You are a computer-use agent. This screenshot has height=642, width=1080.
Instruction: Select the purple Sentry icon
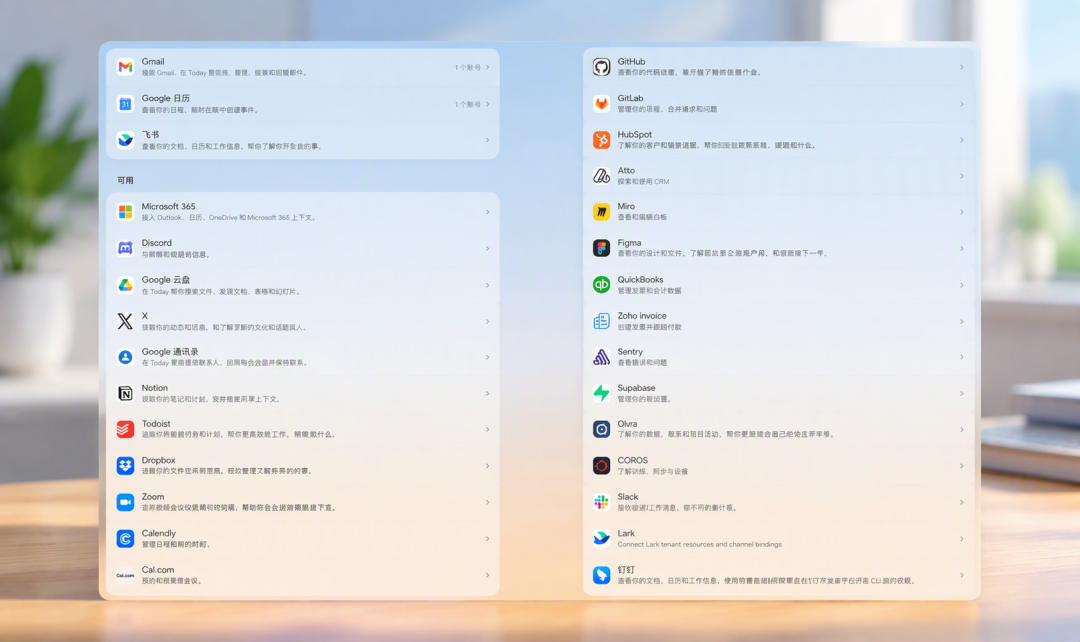601,357
